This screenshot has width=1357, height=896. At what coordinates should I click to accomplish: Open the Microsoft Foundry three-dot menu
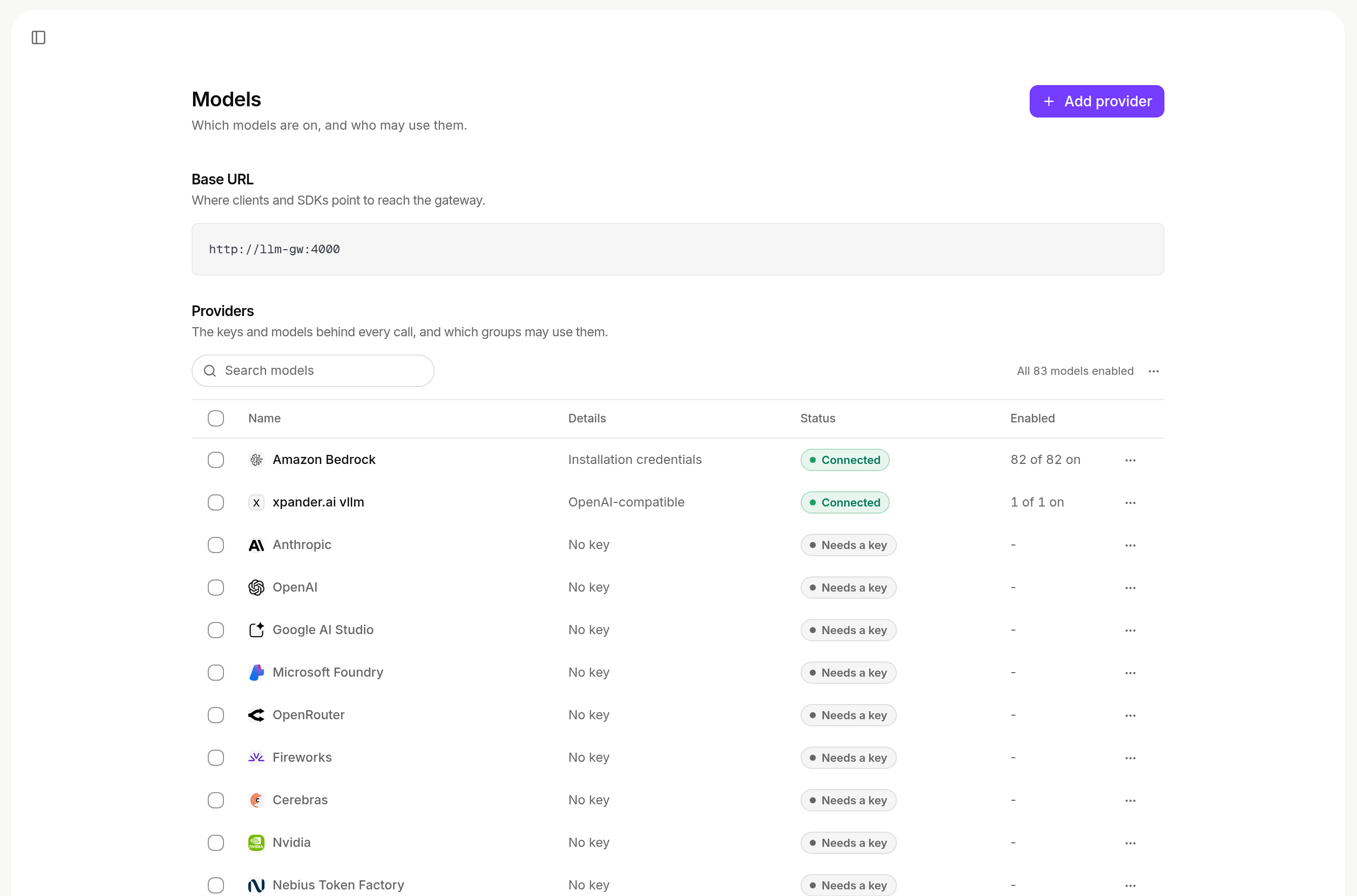click(1130, 673)
